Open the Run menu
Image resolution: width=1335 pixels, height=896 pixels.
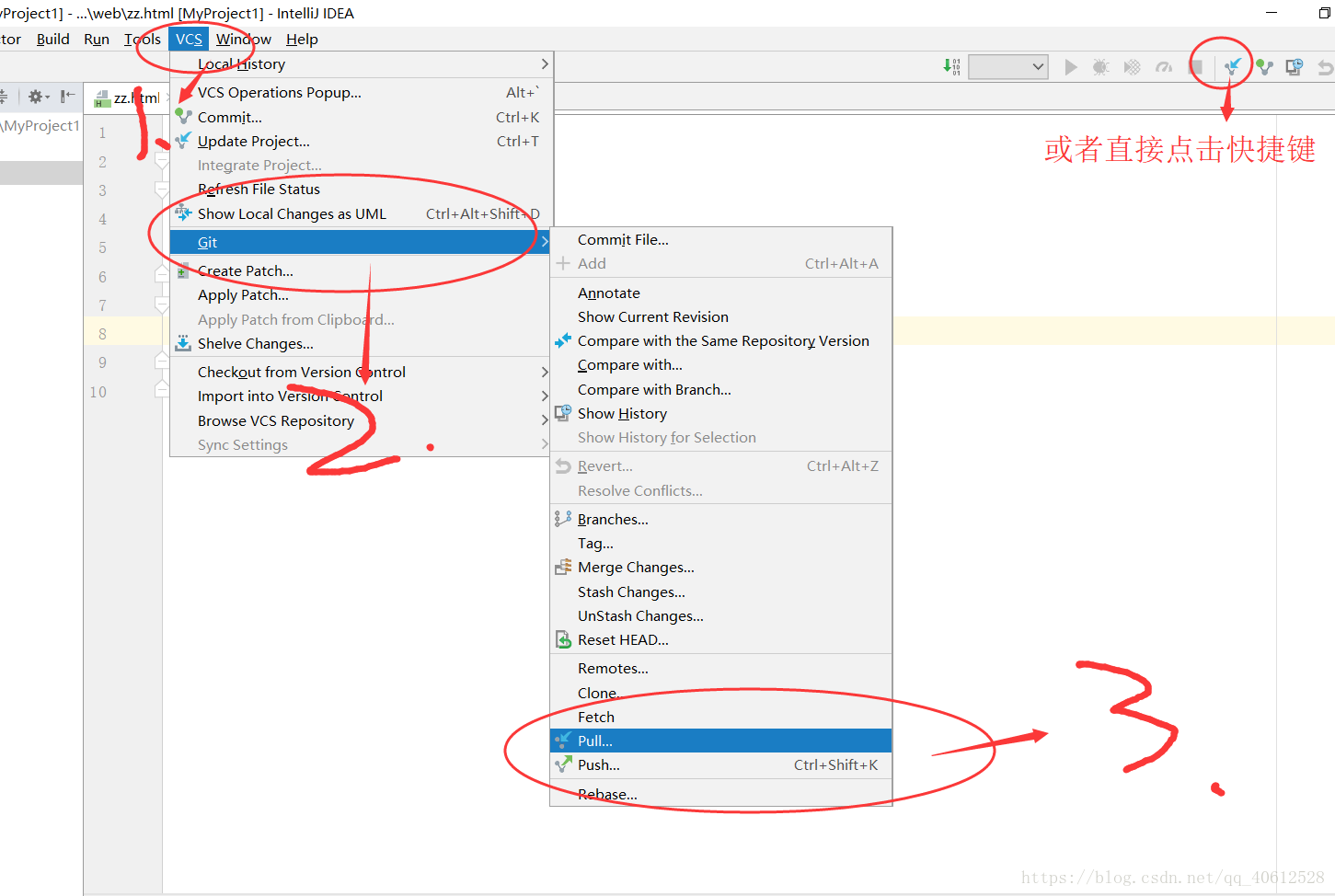tap(97, 39)
